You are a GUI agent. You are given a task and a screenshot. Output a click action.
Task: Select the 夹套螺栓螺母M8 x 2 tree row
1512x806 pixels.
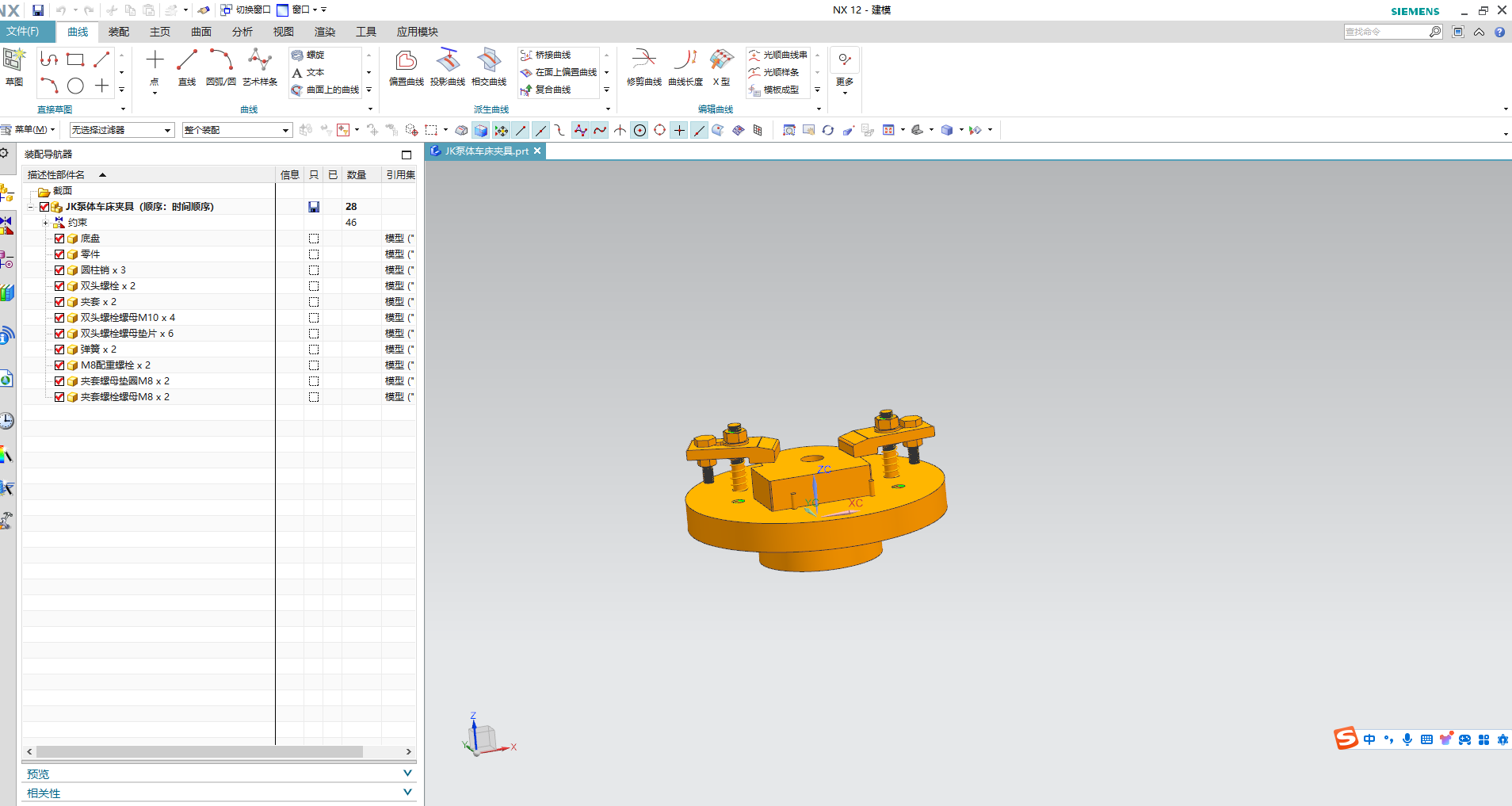click(219, 397)
